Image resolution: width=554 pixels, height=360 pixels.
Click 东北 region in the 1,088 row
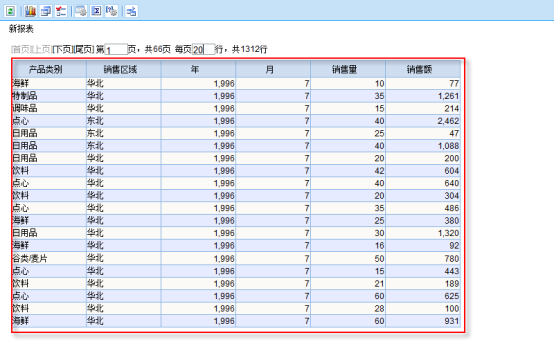124,146
